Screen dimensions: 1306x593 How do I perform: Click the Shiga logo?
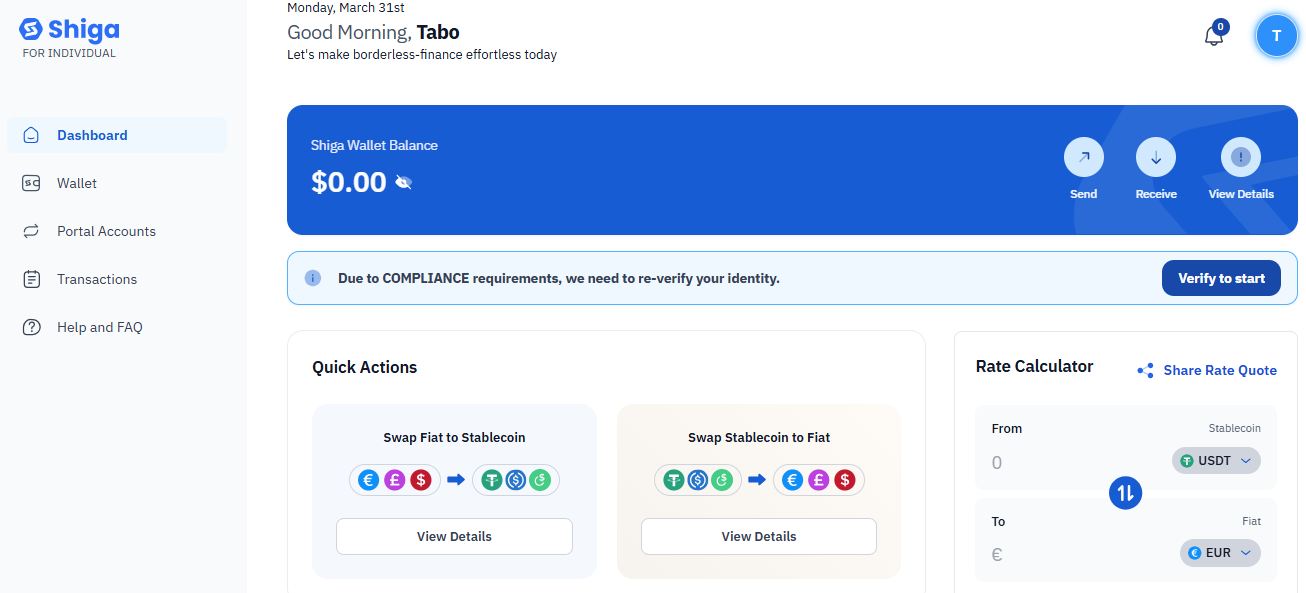coord(69,30)
